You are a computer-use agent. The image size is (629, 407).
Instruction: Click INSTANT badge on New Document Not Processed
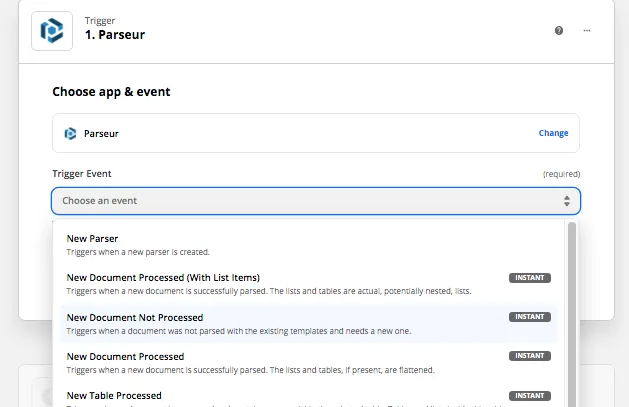coord(529,317)
